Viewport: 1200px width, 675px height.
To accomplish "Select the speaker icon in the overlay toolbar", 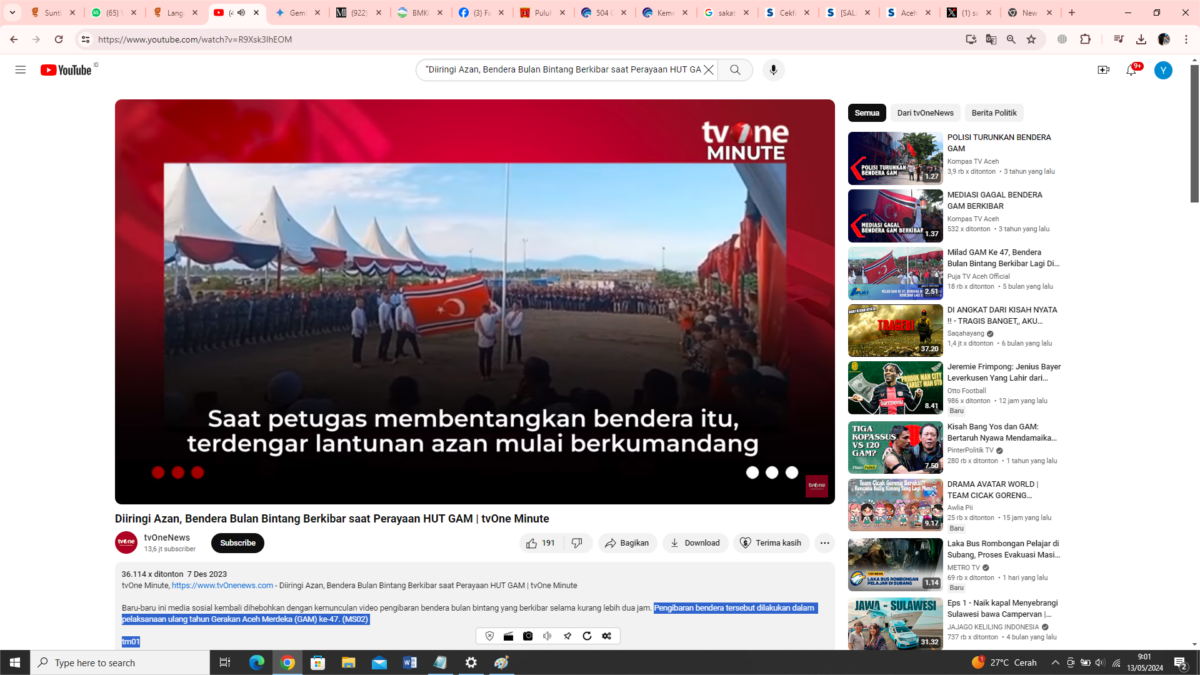I will tap(547, 635).
